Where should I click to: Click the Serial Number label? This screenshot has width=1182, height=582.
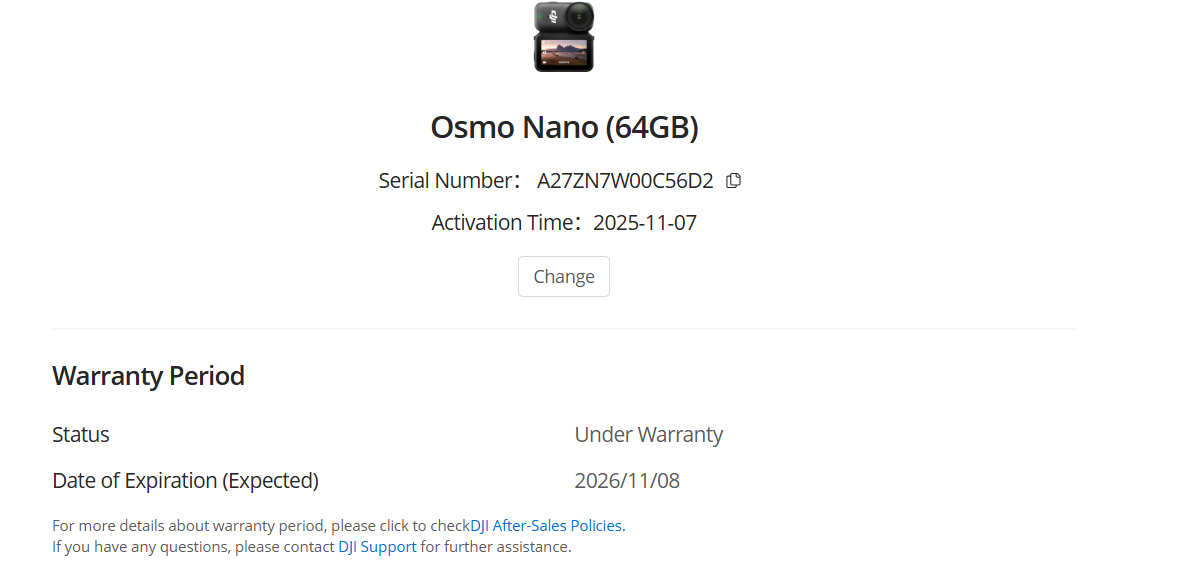click(448, 181)
